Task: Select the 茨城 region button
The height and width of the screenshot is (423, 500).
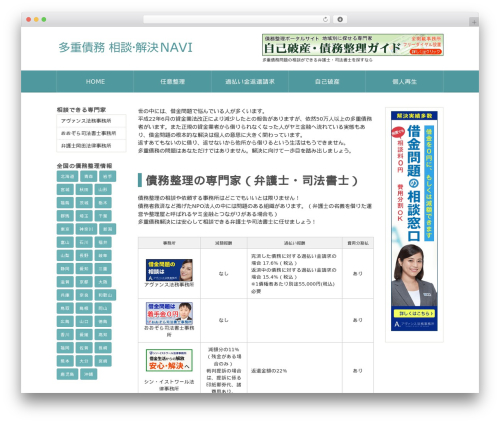Action: (x=84, y=203)
